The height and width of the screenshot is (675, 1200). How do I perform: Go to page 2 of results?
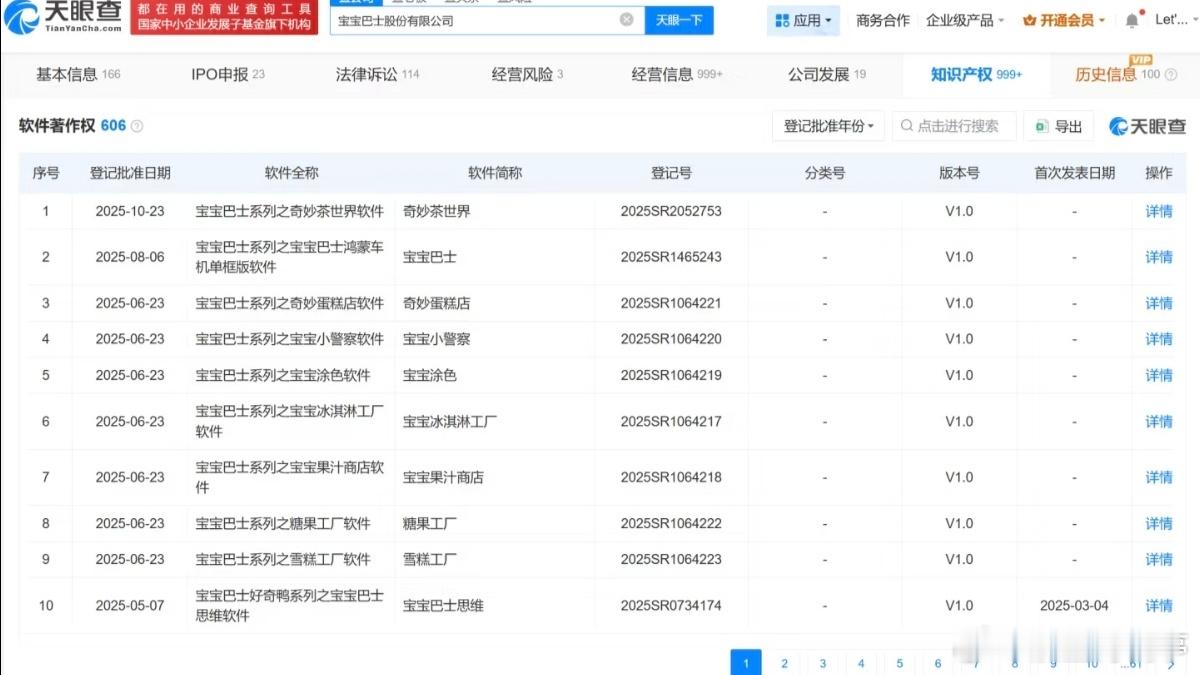click(x=784, y=663)
